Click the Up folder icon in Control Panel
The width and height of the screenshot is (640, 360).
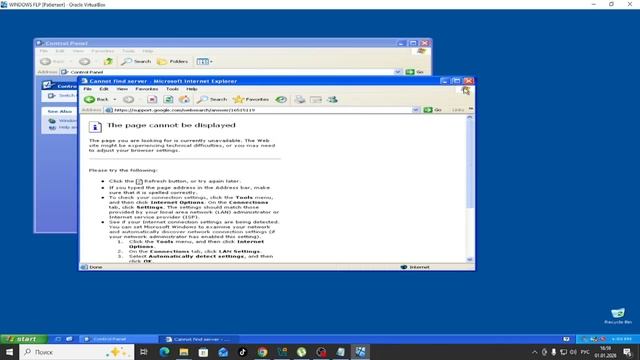point(108,61)
